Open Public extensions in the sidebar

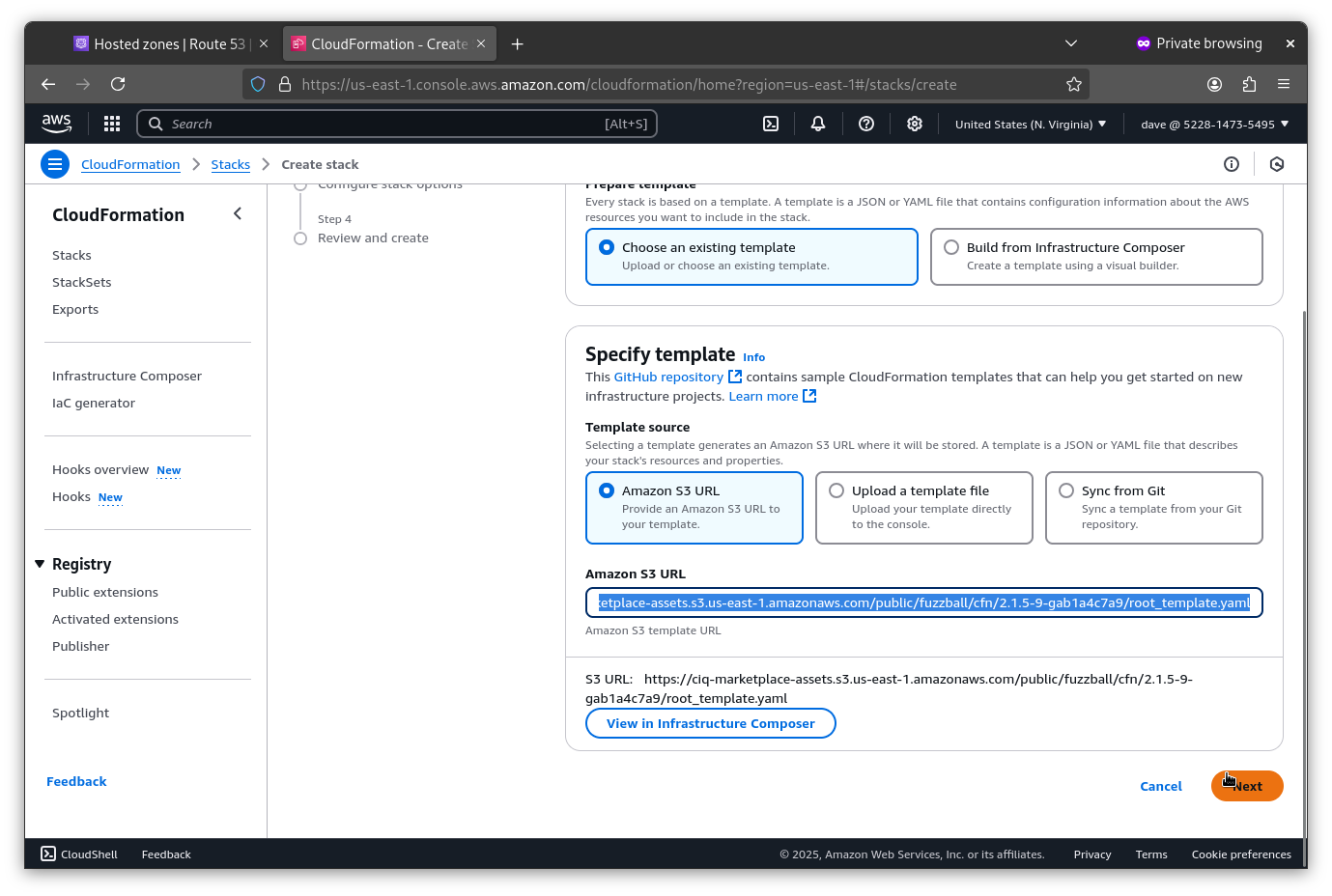coord(105,592)
